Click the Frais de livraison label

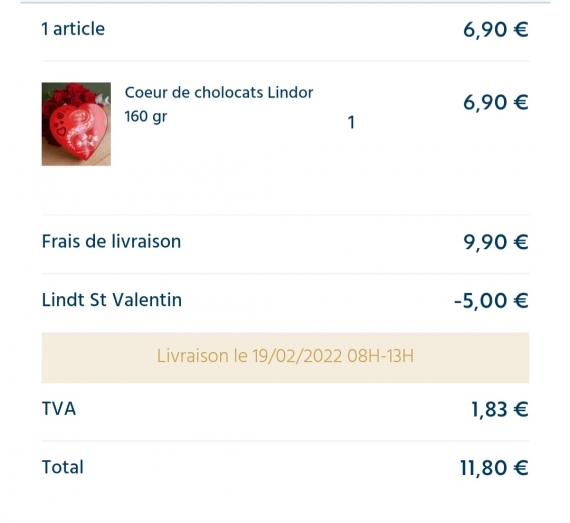pos(111,241)
